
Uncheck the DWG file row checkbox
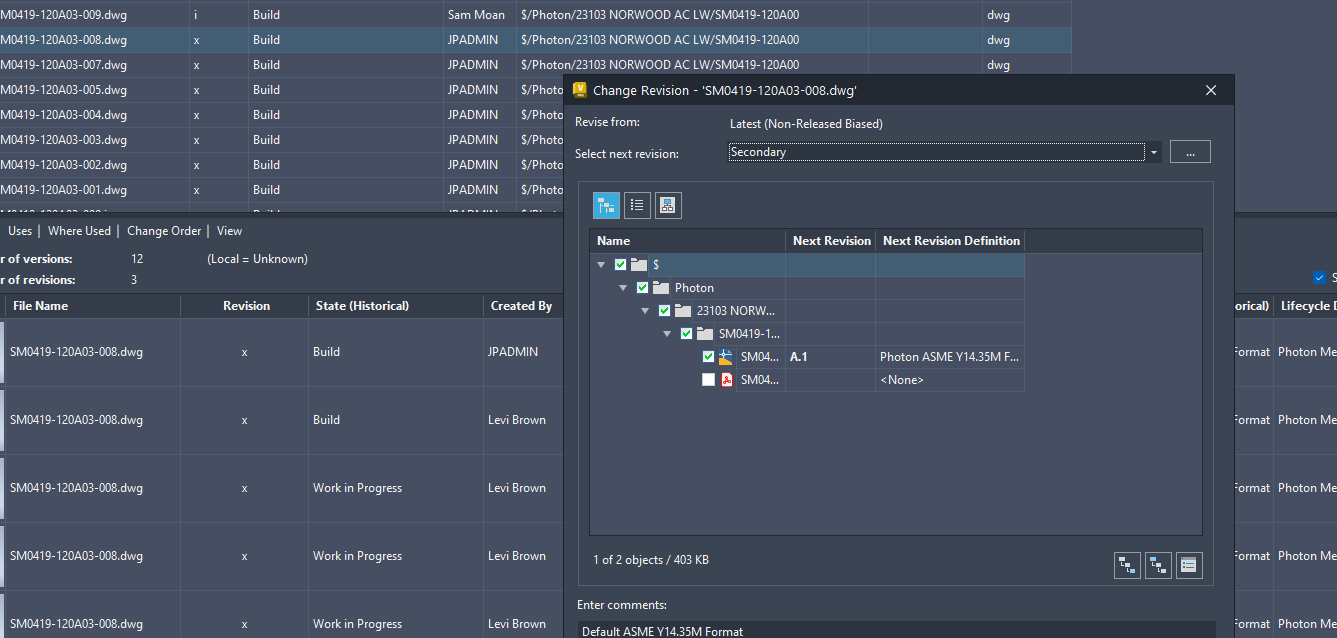708,357
